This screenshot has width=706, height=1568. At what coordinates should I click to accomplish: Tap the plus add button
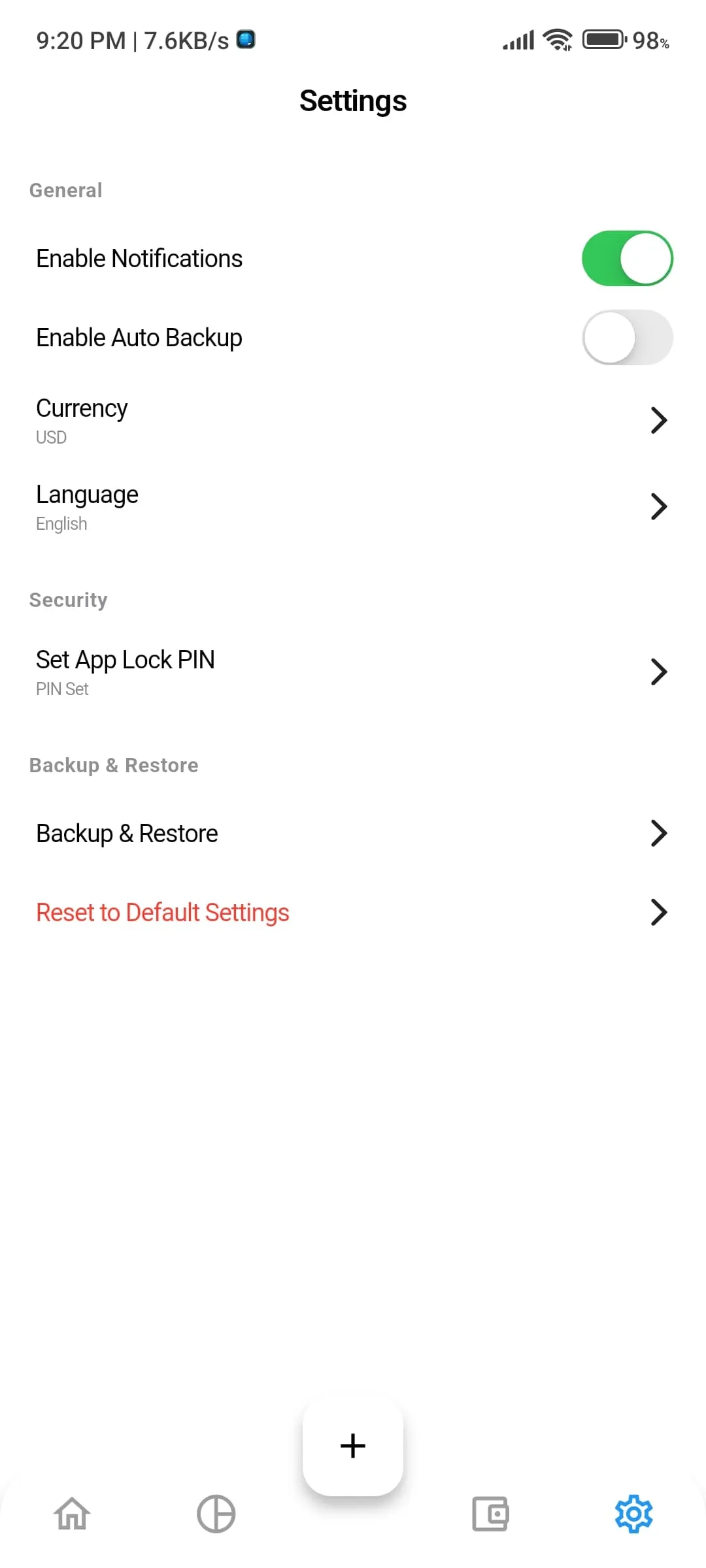[353, 1446]
